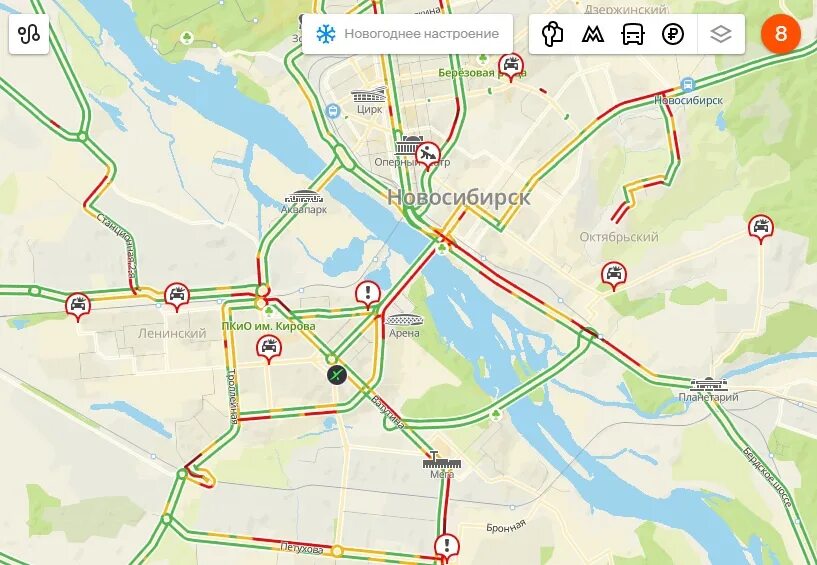817x565 pixels.
Task: Select the Новосибирск bus station icon
Action: 688,85
